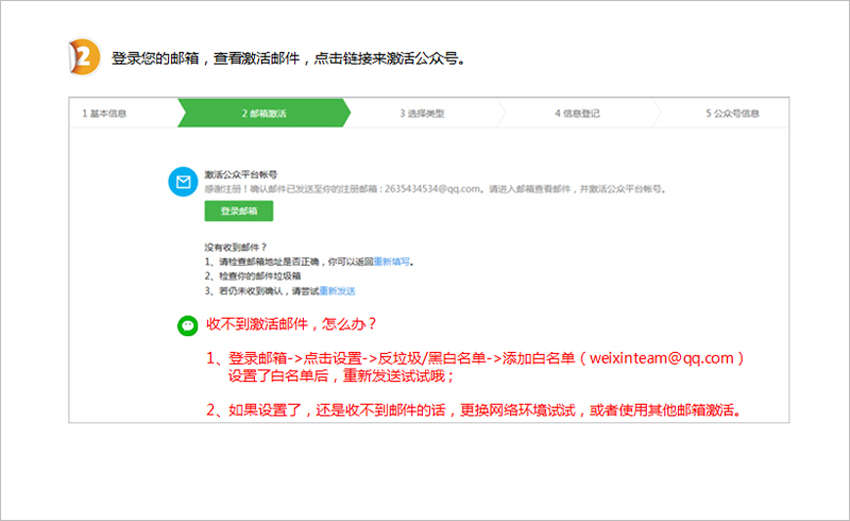Click the orange step 2 badge icon

(x=84, y=56)
